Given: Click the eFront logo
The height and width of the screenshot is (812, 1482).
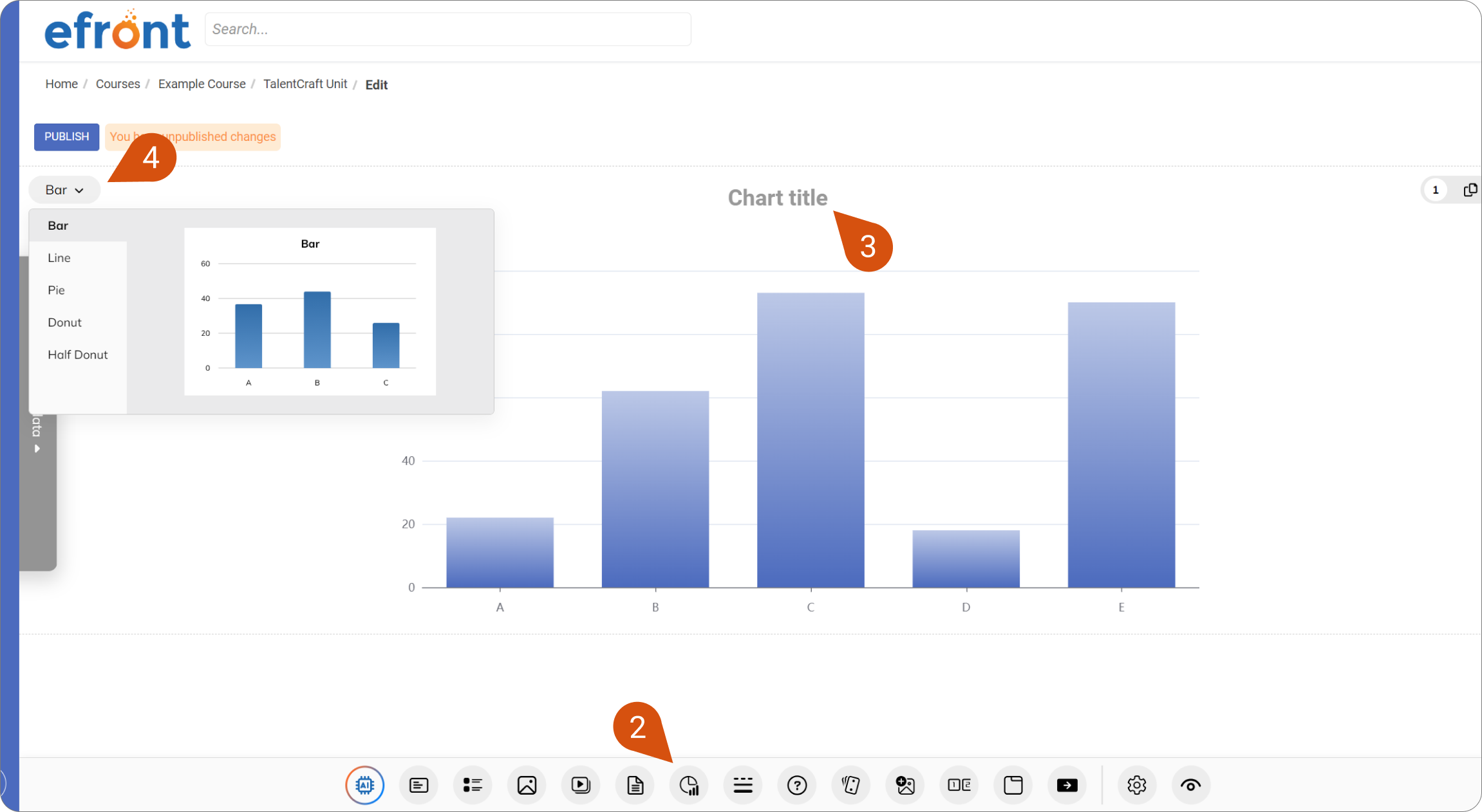Looking at the screenshot, I should click(117, 30).
